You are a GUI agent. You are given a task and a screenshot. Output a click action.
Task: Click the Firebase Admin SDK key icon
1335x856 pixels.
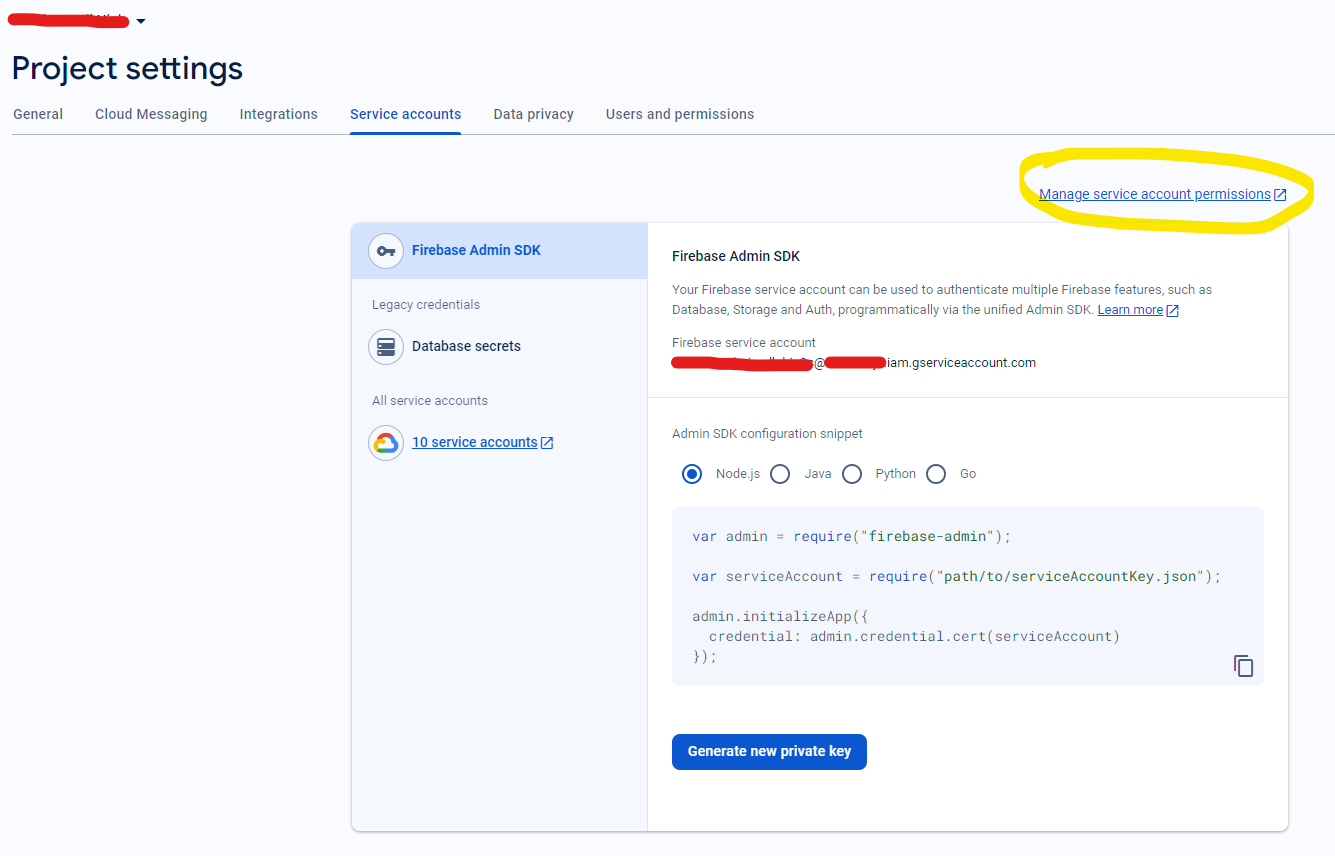(386, 251)
